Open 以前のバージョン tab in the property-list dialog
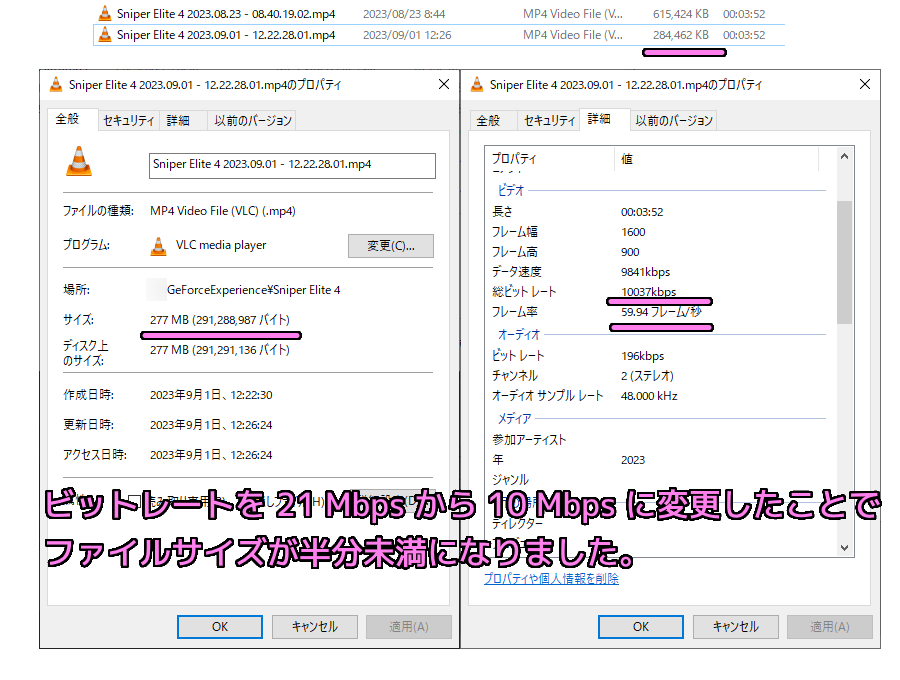The height and width of the screenshot is (680, 900). pos(674,121)
